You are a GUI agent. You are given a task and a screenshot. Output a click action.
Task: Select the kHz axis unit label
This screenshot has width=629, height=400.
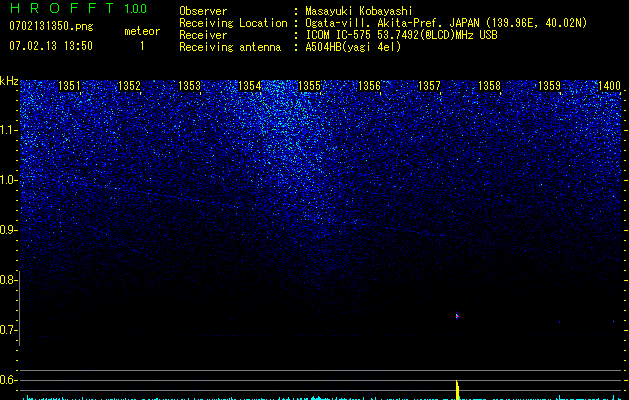tap(9, 81)
